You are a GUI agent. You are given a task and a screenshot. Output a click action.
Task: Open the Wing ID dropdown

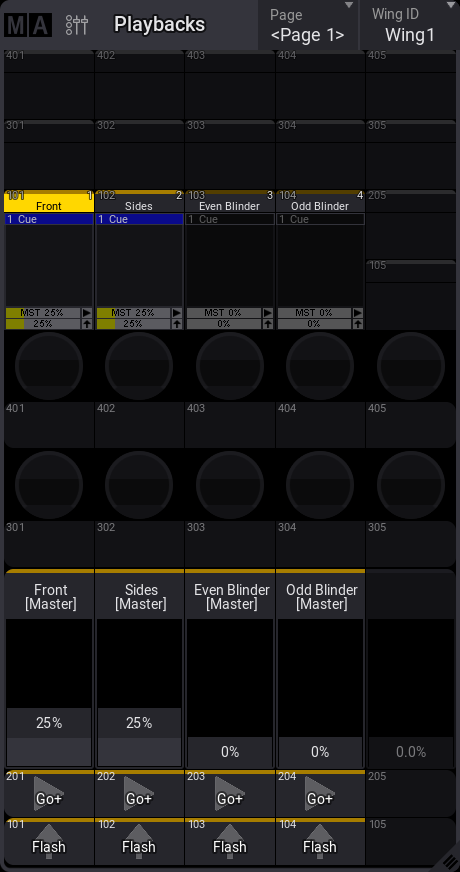coord(410,25)
